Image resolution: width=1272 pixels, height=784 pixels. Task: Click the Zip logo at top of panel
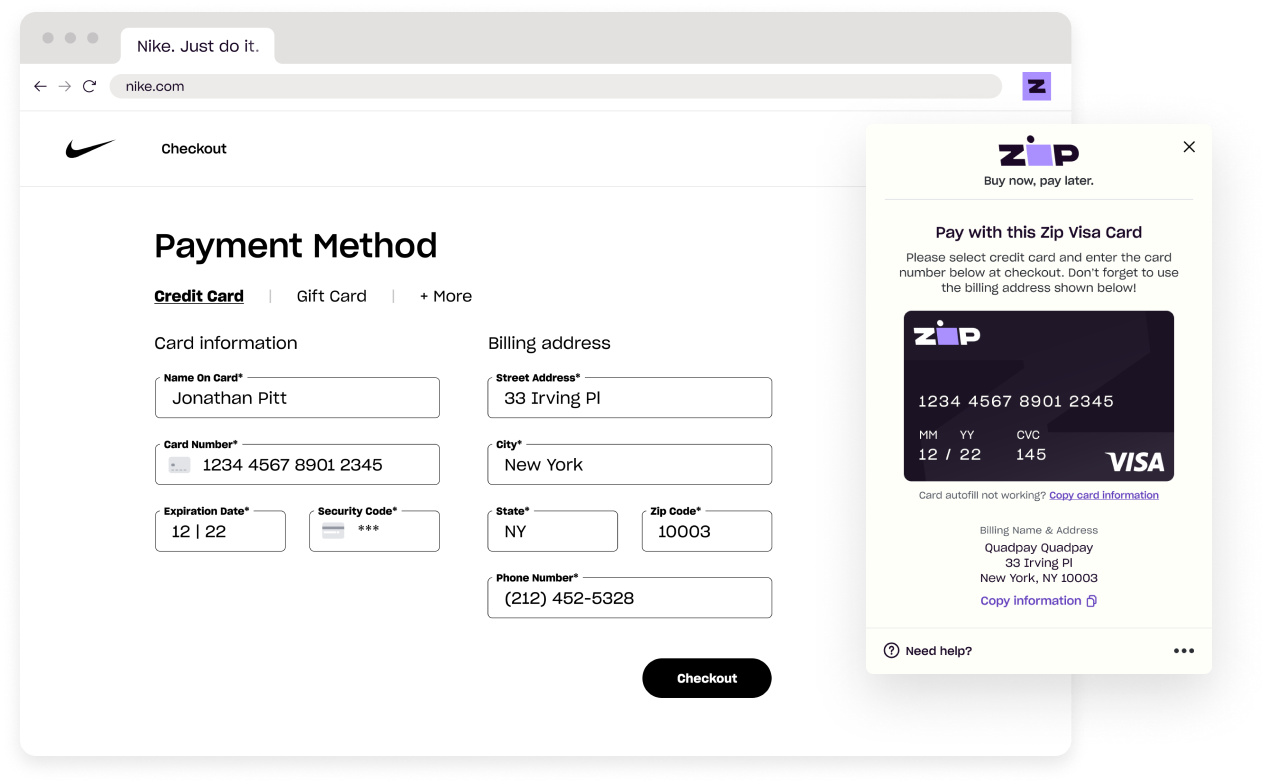point(1039,152)
